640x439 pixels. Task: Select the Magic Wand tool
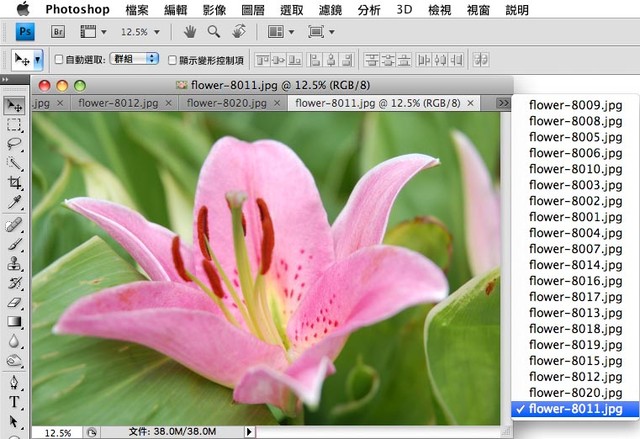pos(15,163)
